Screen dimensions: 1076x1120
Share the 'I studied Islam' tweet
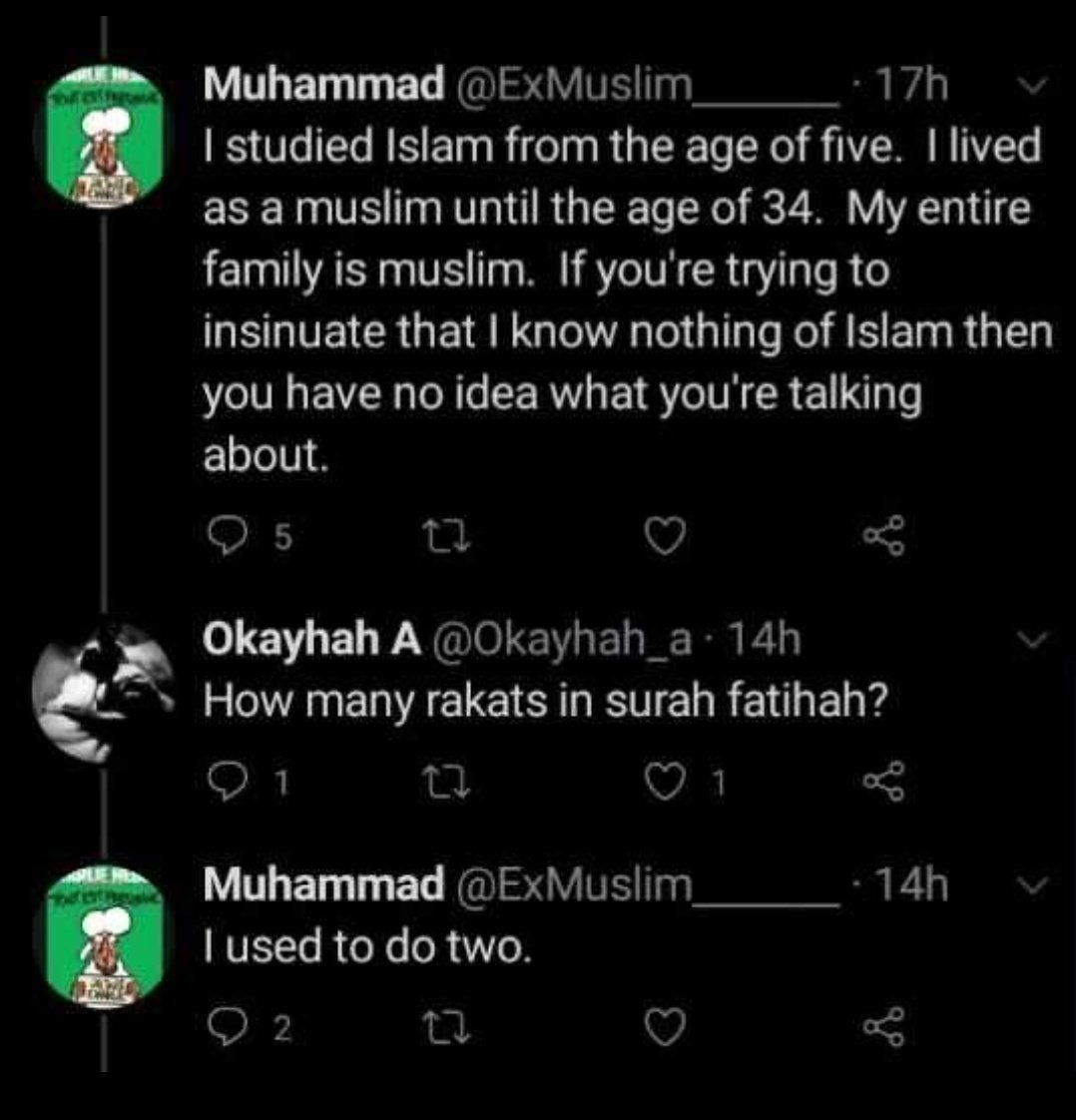coord(884,535)
